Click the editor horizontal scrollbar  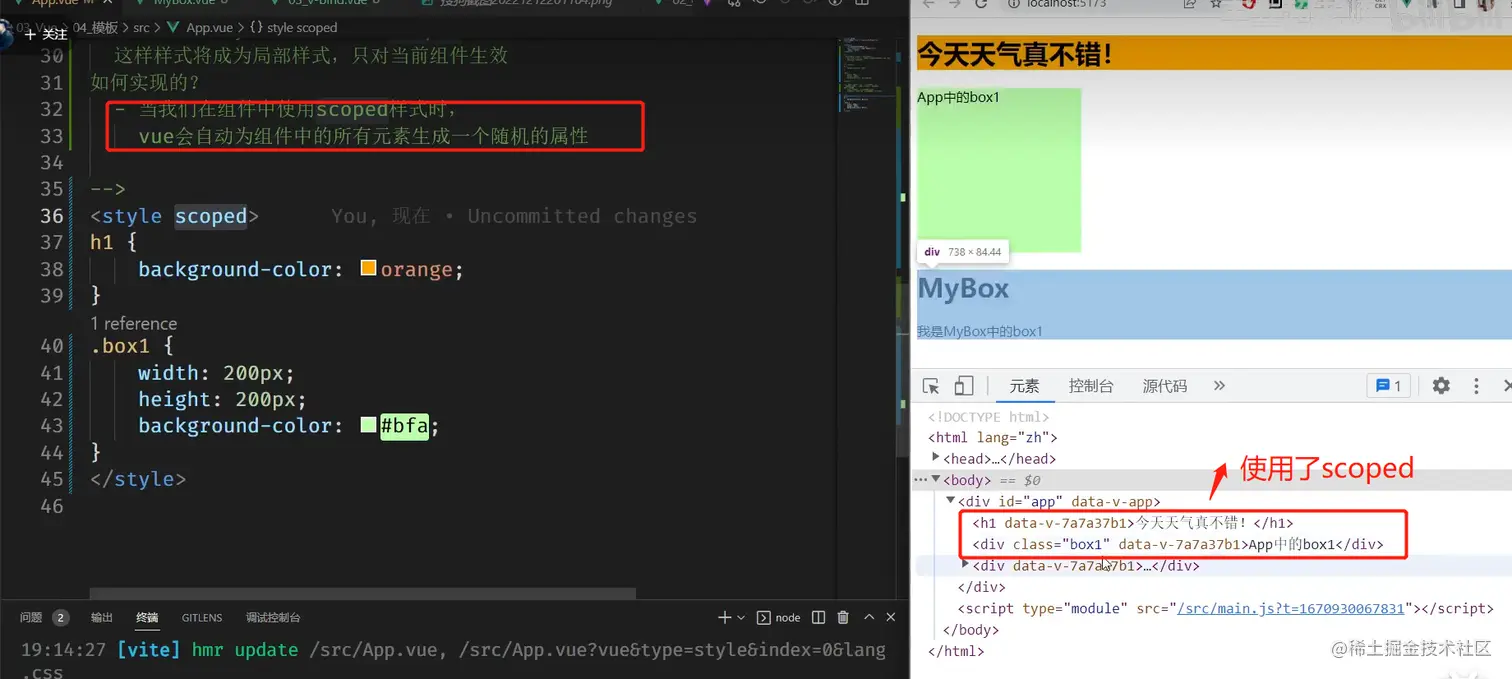pyautogui.click(x=362, y=594)
